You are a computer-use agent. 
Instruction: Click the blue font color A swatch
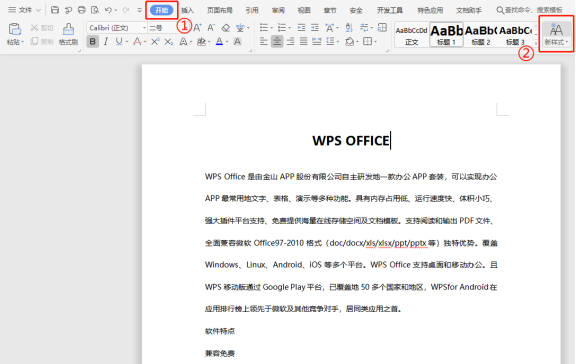(219, 42)
